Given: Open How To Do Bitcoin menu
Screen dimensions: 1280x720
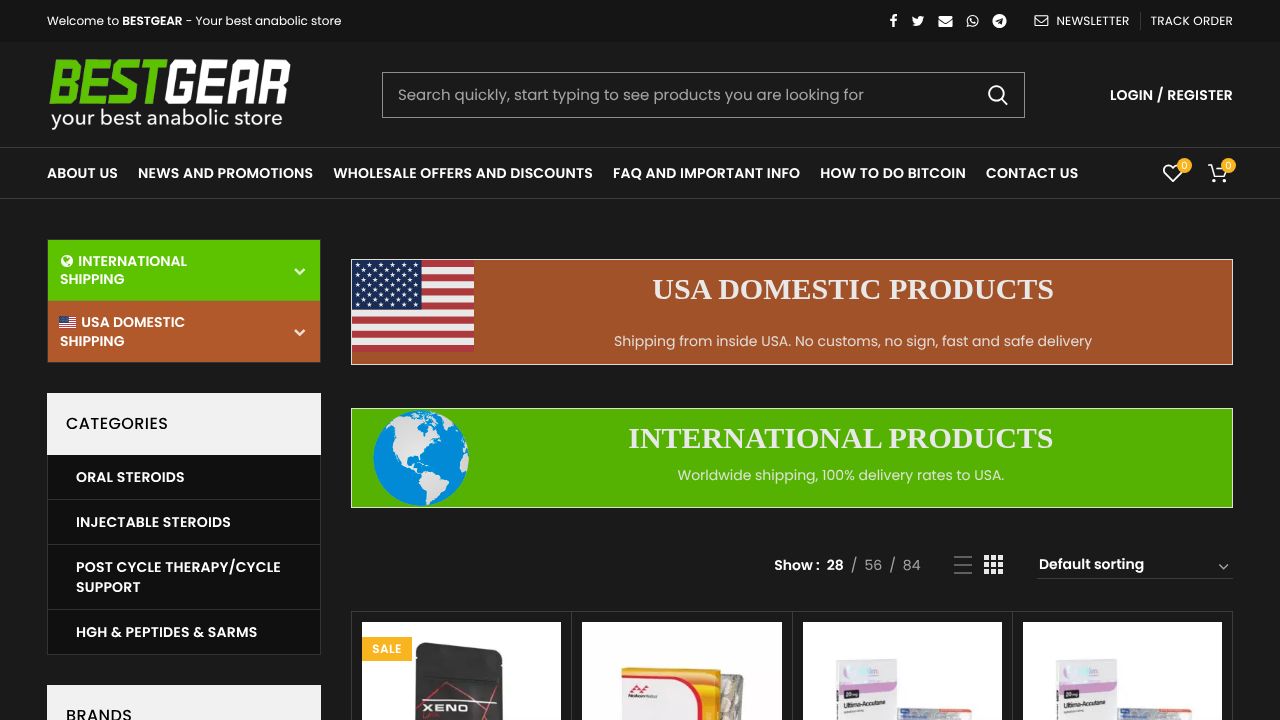Looking at the screenshot, I should point(893,173).
